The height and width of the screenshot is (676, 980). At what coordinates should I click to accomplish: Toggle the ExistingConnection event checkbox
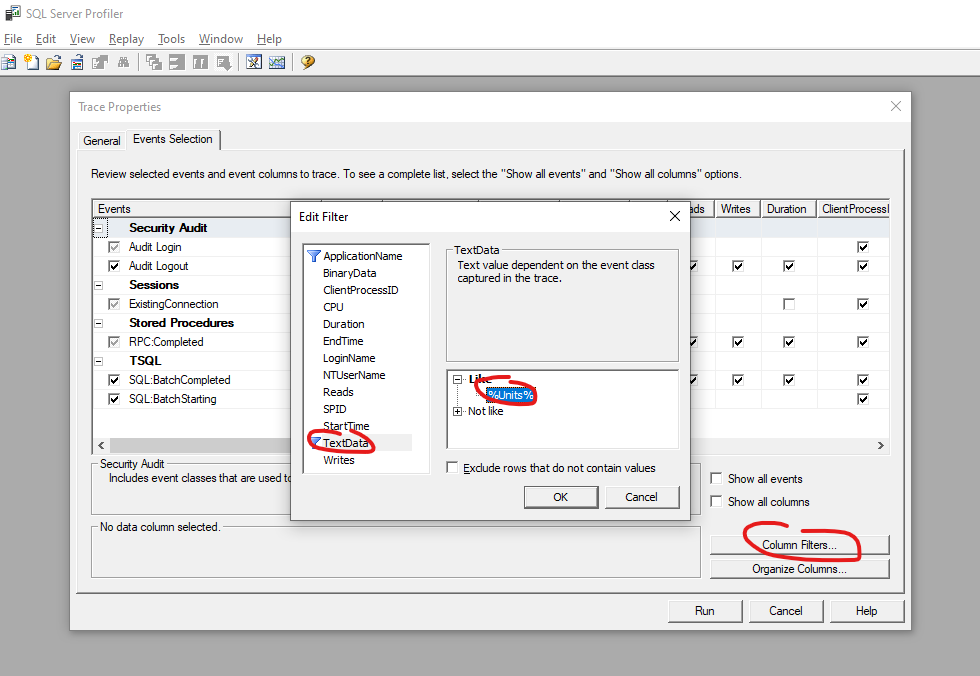coord(114,304)
